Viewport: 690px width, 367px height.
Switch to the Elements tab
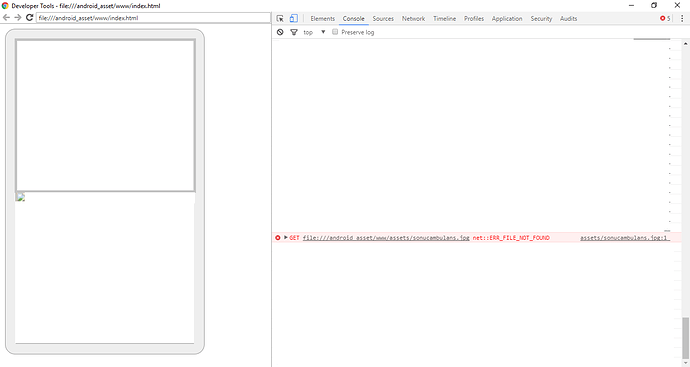(x=323, y=18)
